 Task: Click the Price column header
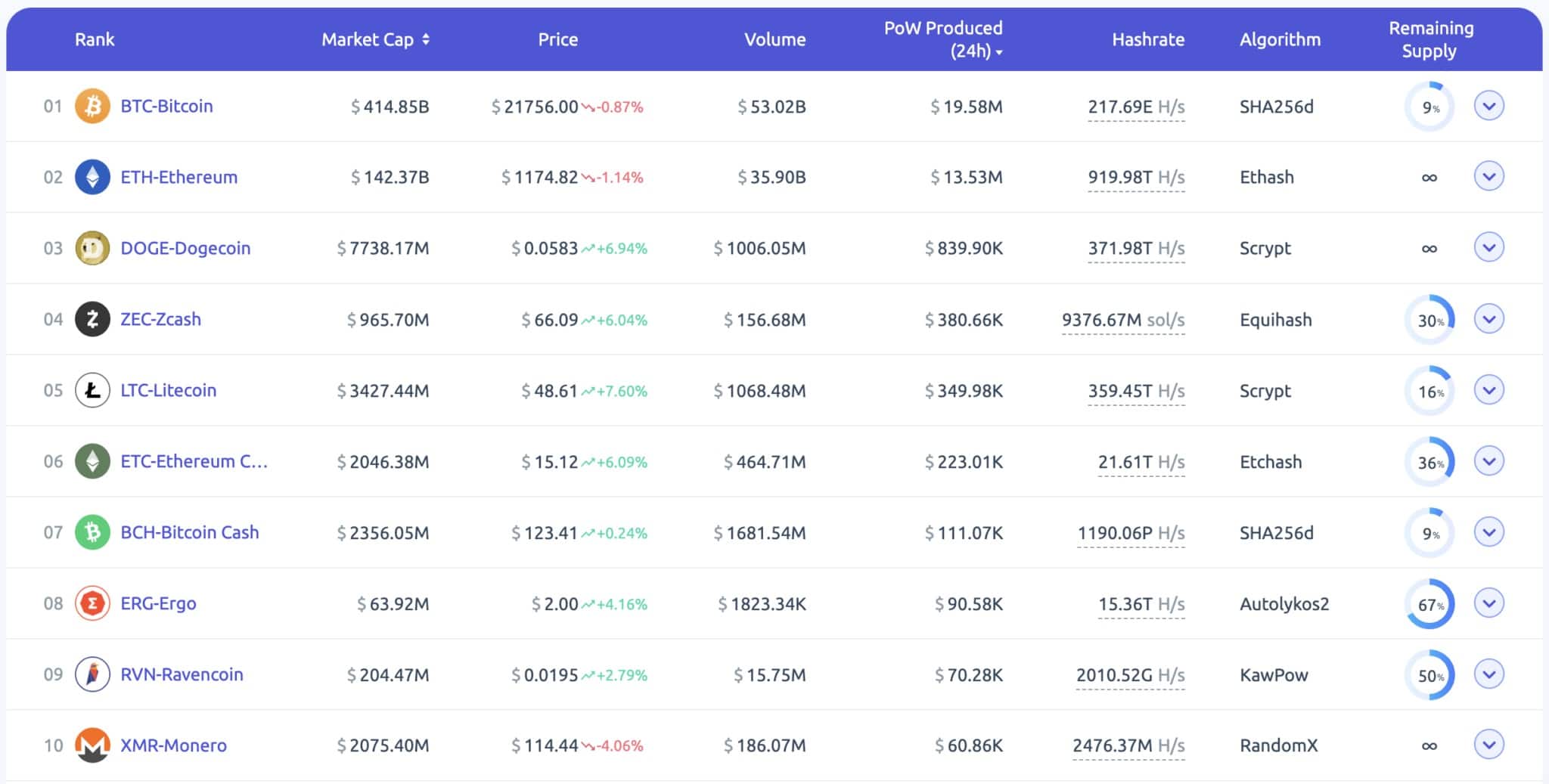[x=558, y=39]
